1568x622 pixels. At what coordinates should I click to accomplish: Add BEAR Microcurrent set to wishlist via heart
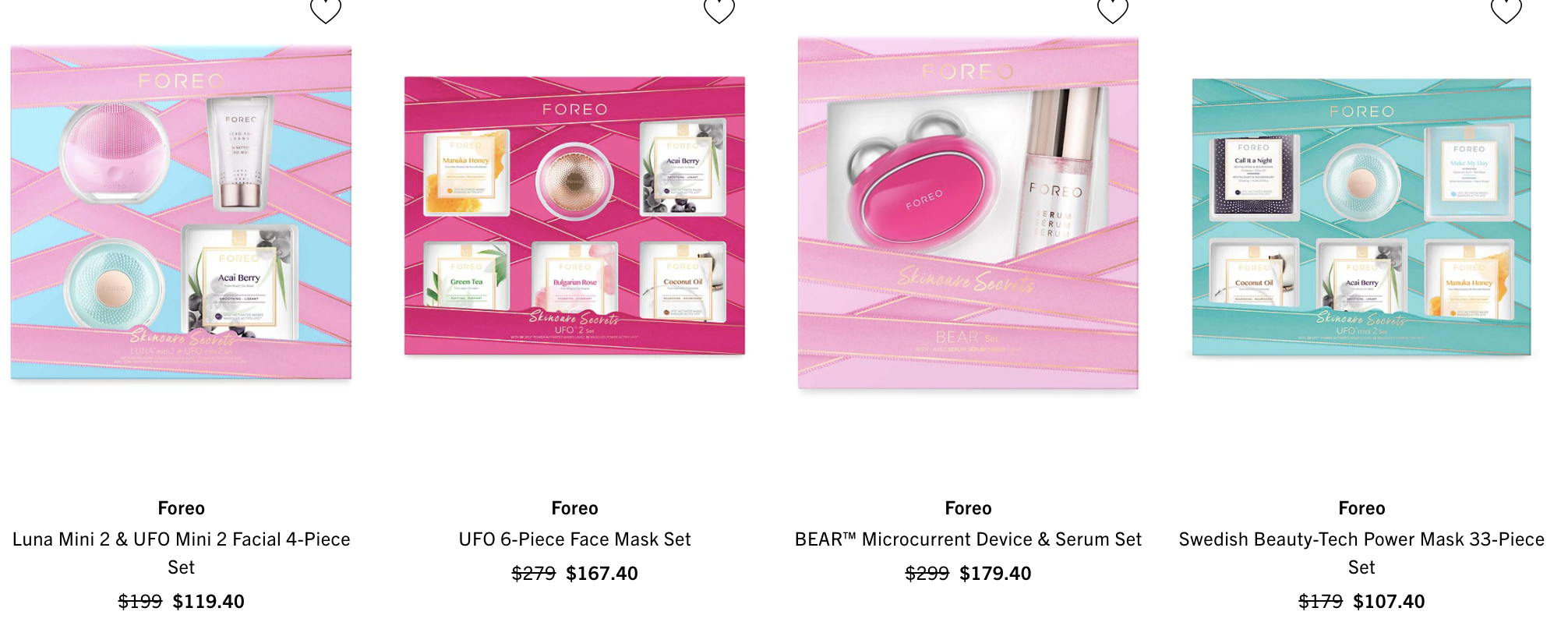pyautogui.click(x=1113, y=9)
